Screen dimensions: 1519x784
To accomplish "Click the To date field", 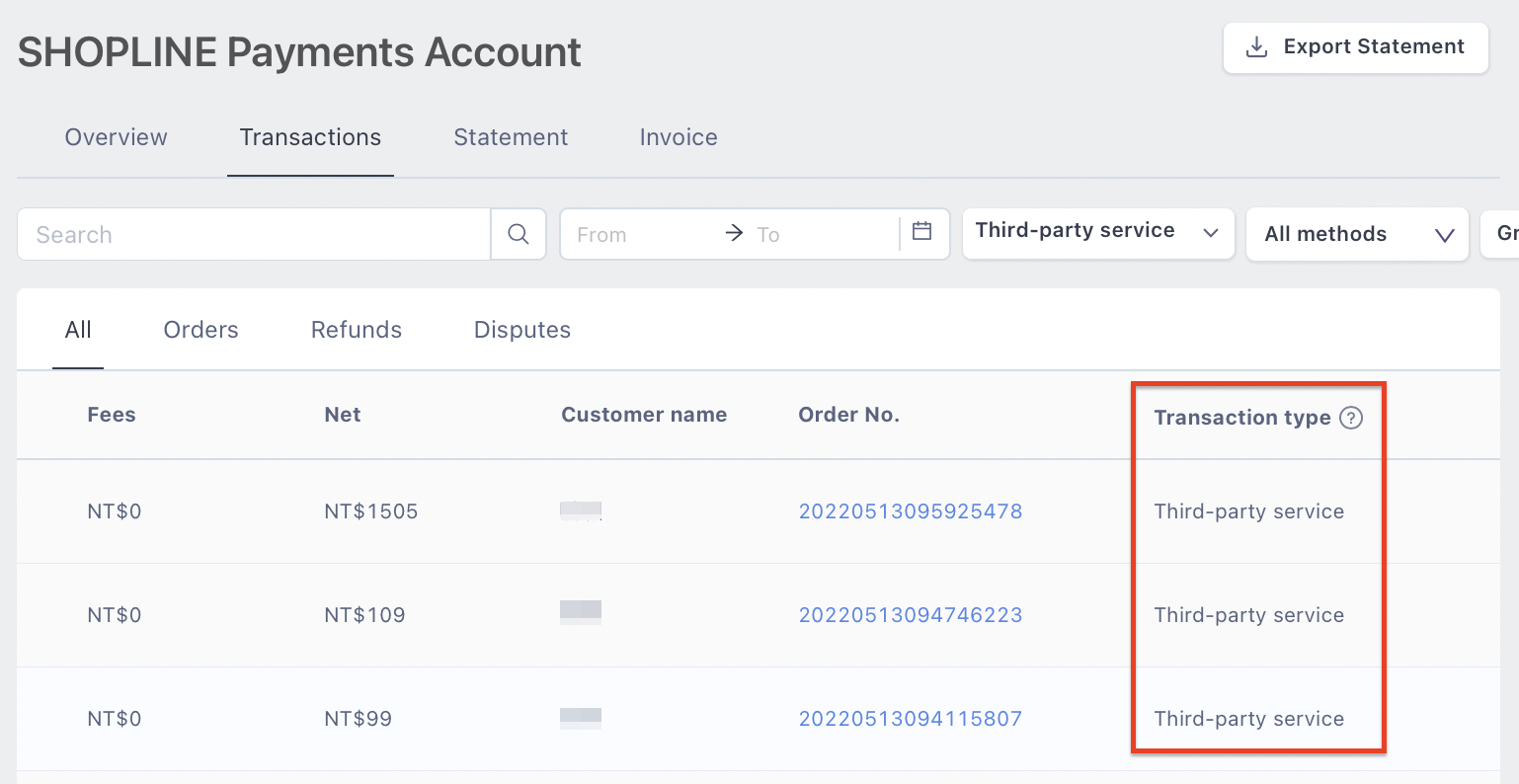I will (x=822, y=235).
